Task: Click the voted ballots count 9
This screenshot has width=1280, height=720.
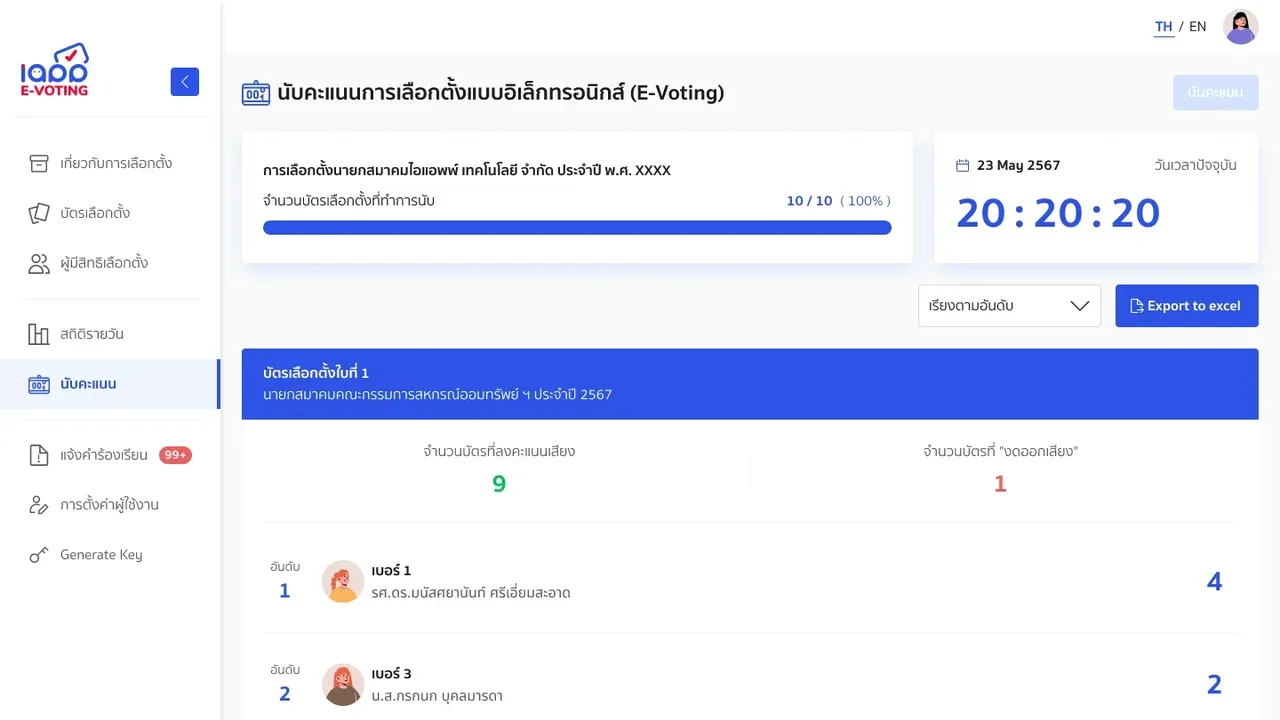Action: point(499,484)
